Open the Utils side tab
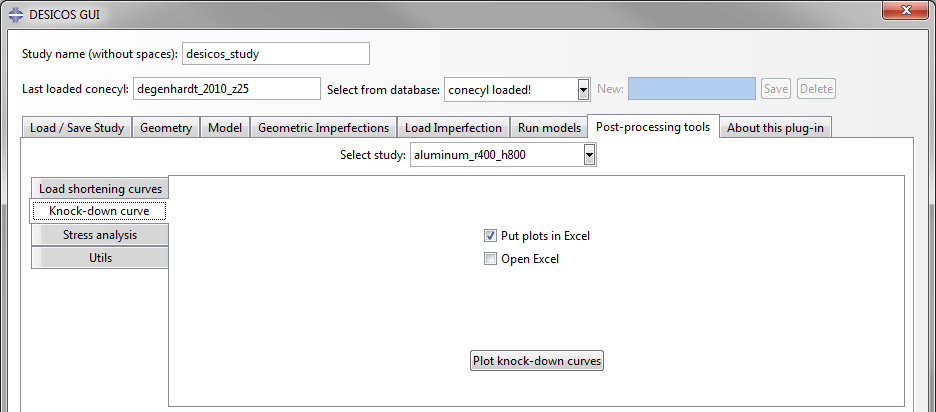Image resolution: width=936 pixels, height=412 pixels. 100,258
